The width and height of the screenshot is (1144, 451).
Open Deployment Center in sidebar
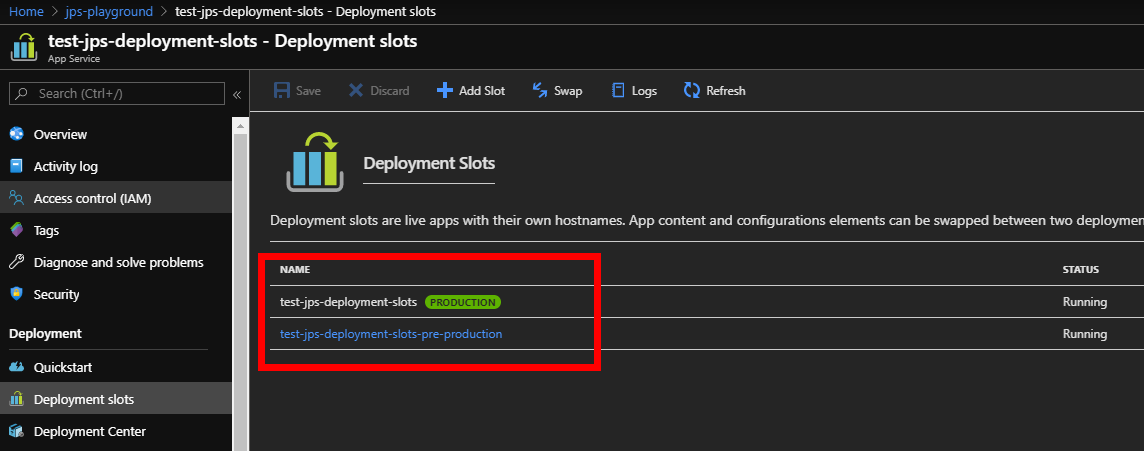pyautogui.click(x=89, y=431)
